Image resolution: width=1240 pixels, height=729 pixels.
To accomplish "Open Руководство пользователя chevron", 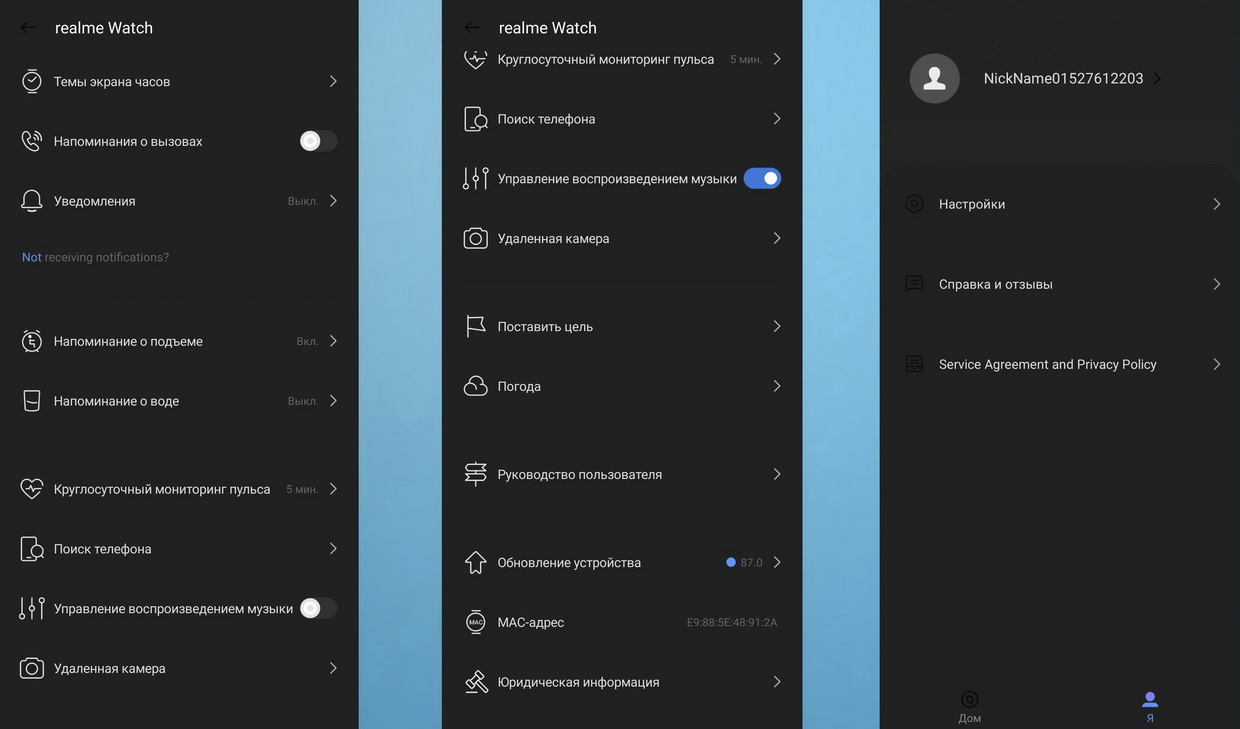I will tap(777, 474).
